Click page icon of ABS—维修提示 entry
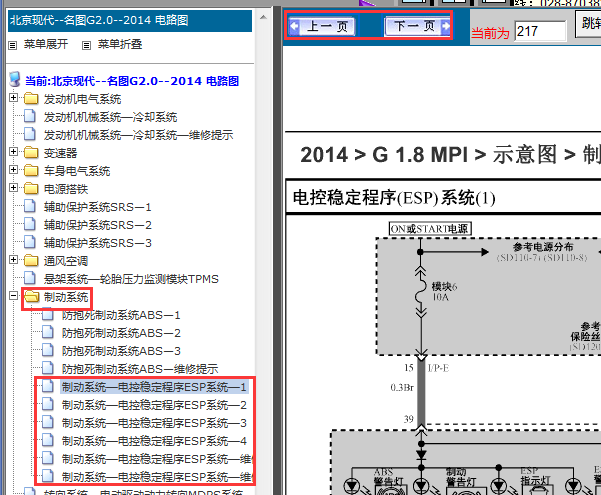This screenshot has width=601, height=495. click(x=48, y=368)
